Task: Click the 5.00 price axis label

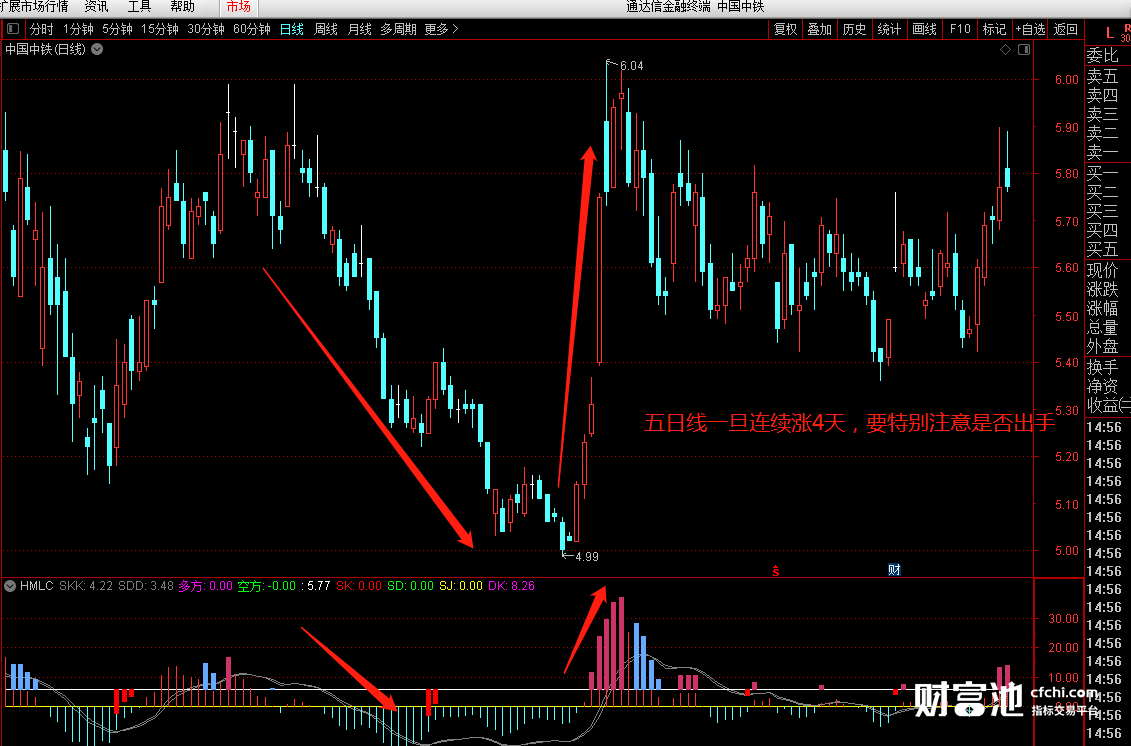Action: (1067, 550)
